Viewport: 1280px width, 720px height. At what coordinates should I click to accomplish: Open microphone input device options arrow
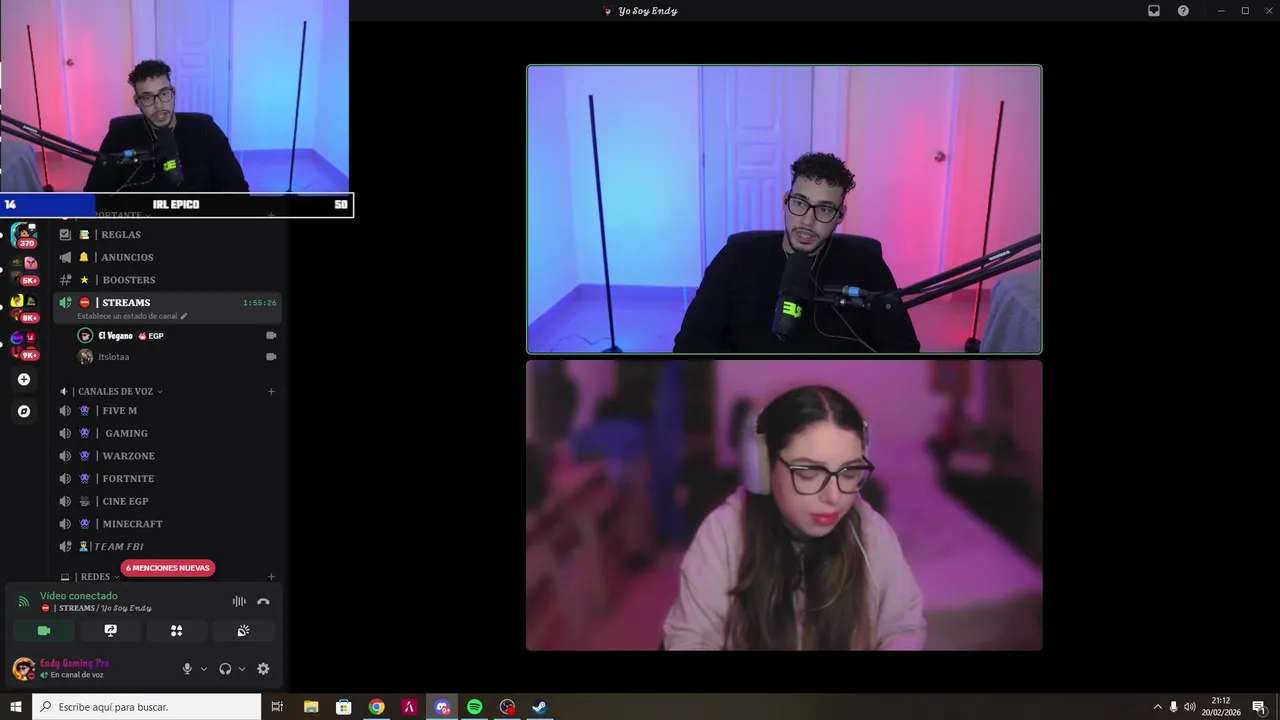point(204,669)
